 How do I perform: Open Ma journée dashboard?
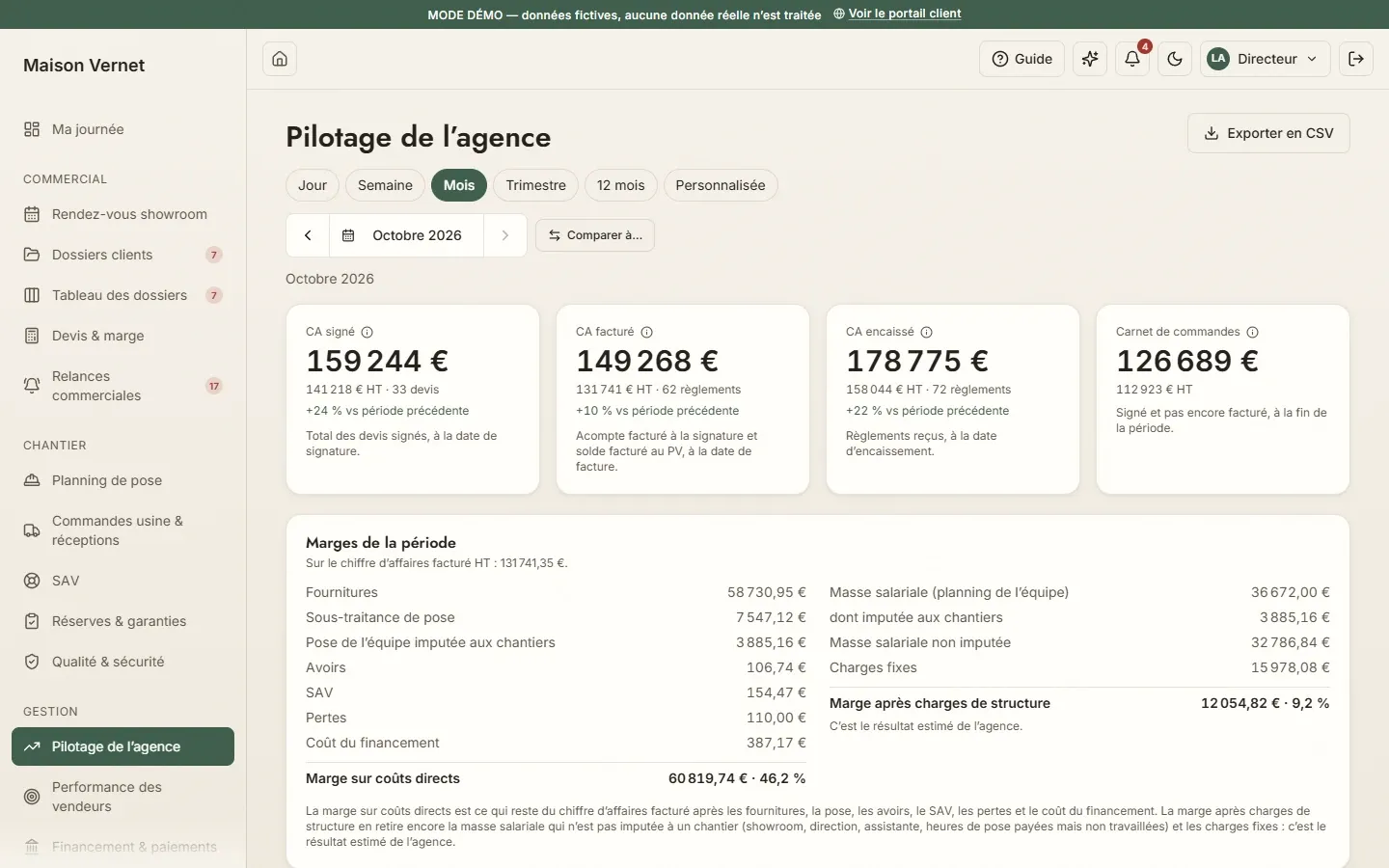click(123, 129)
